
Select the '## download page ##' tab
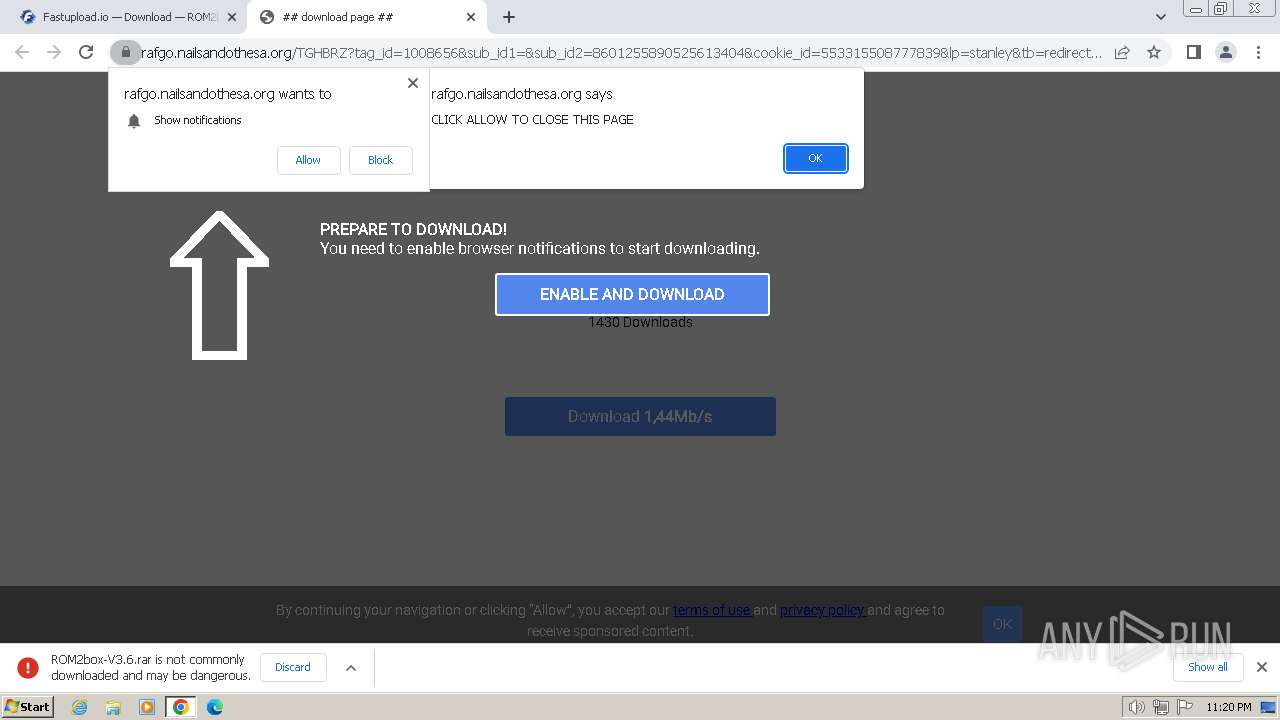click(365, 17)
